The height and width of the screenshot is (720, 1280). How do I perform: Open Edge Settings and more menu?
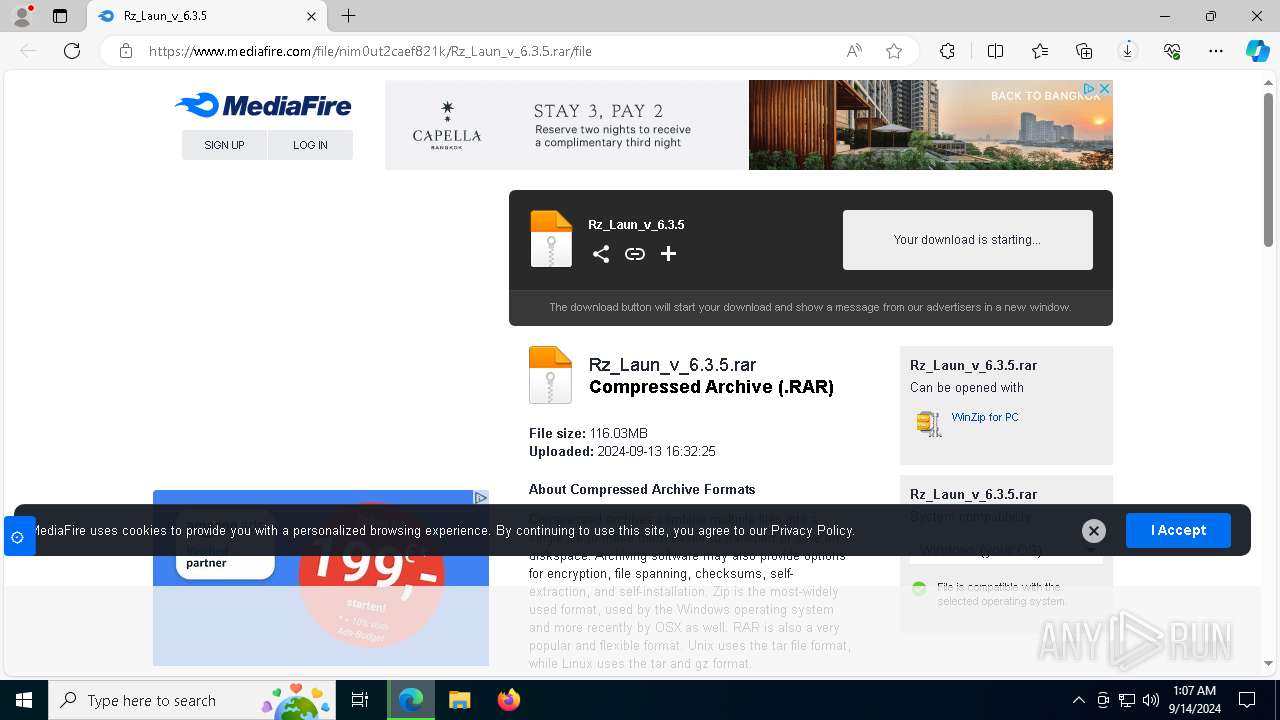tap(1216, 51)
